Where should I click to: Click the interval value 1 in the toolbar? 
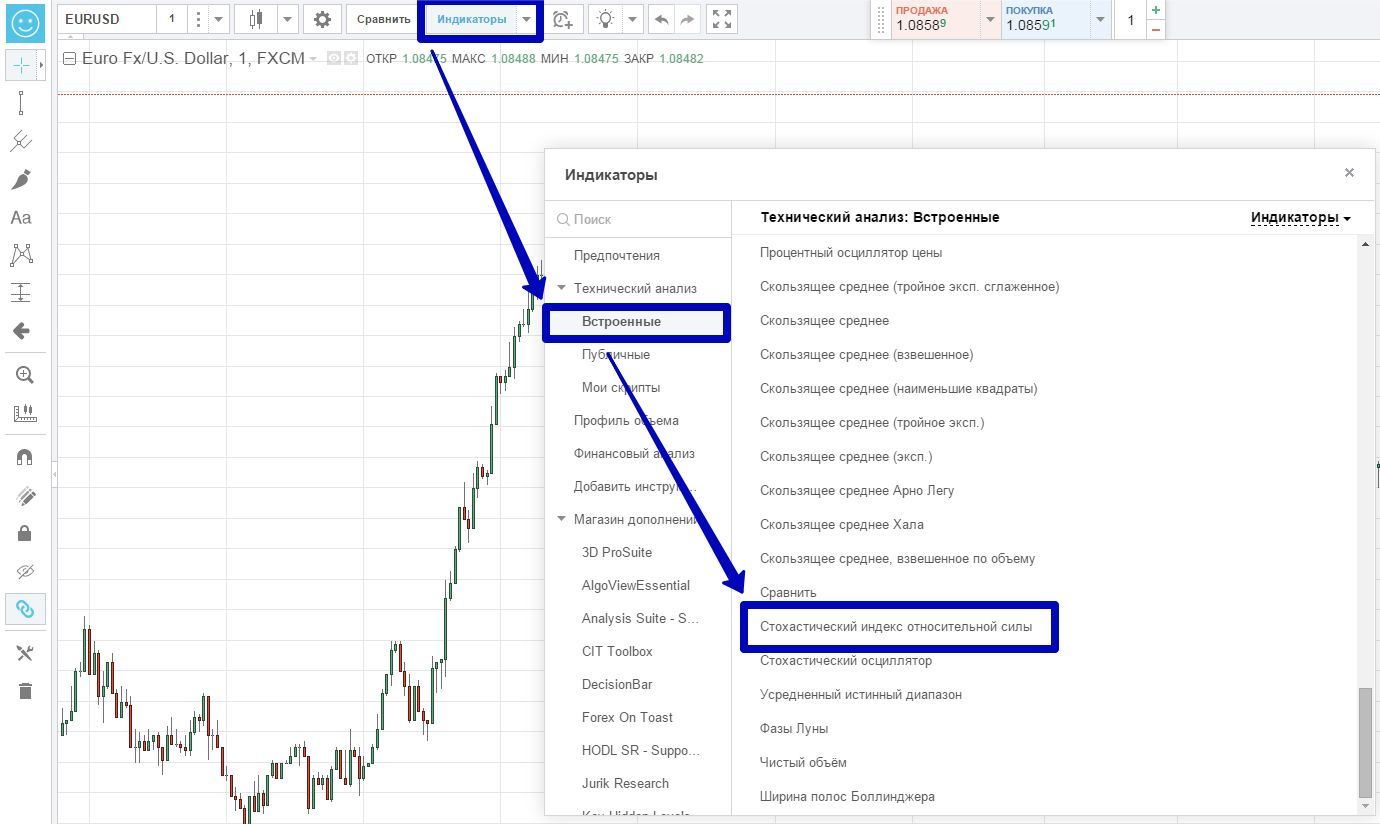[171, 19]
